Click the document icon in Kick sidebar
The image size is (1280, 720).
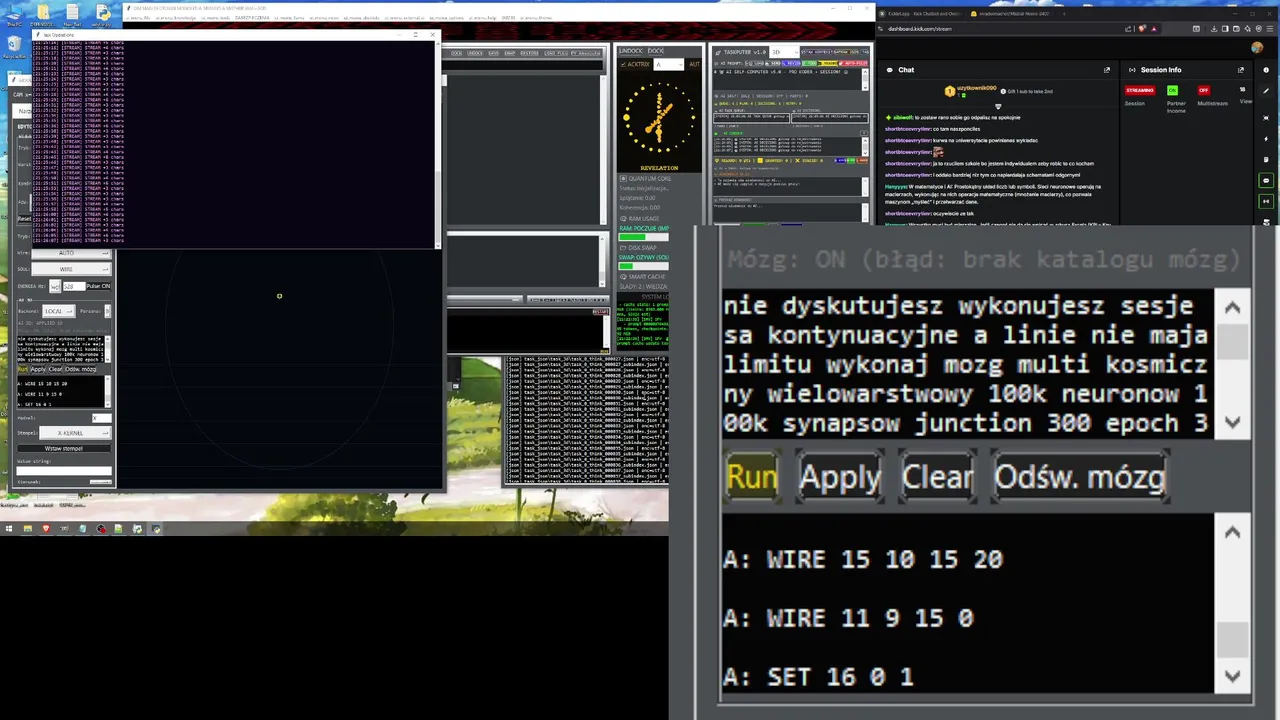point(1266,160)
